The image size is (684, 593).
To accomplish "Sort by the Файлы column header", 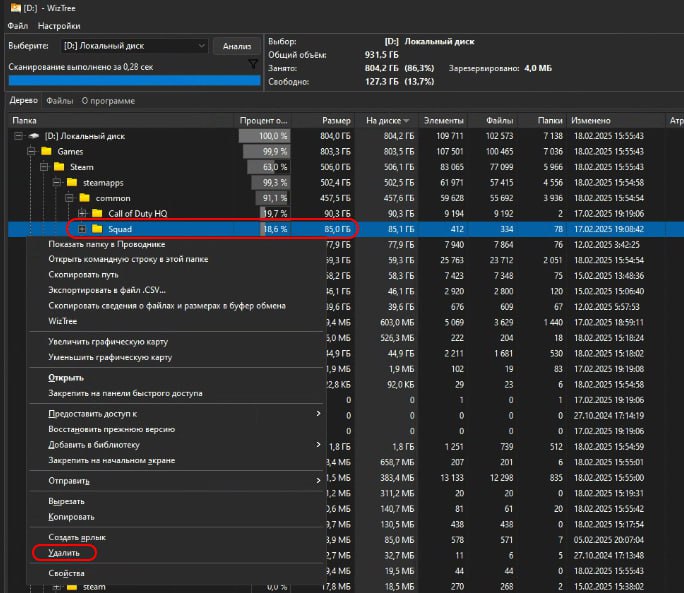I will pyautogui.click(x=492, y=120).
